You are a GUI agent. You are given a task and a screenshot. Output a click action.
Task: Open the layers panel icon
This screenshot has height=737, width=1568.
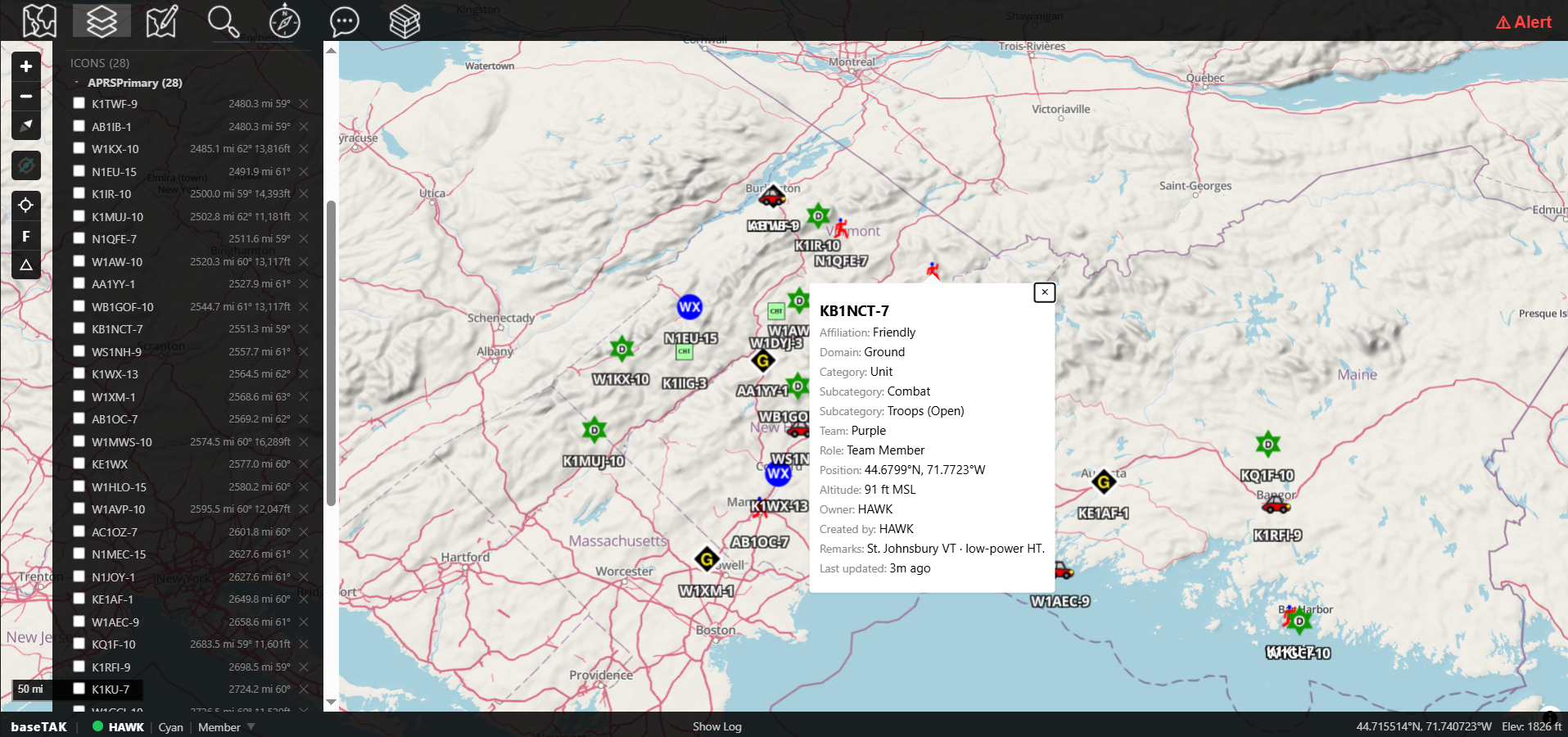(x=102, y=20)
